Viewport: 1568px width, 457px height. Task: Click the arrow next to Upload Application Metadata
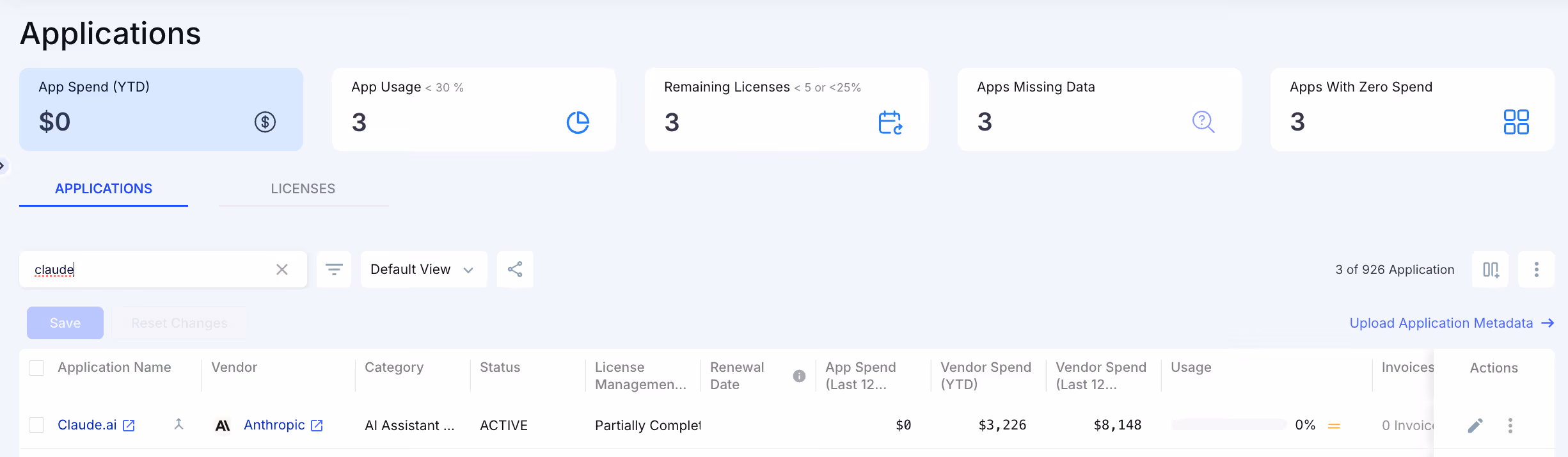click(1548, 323)
